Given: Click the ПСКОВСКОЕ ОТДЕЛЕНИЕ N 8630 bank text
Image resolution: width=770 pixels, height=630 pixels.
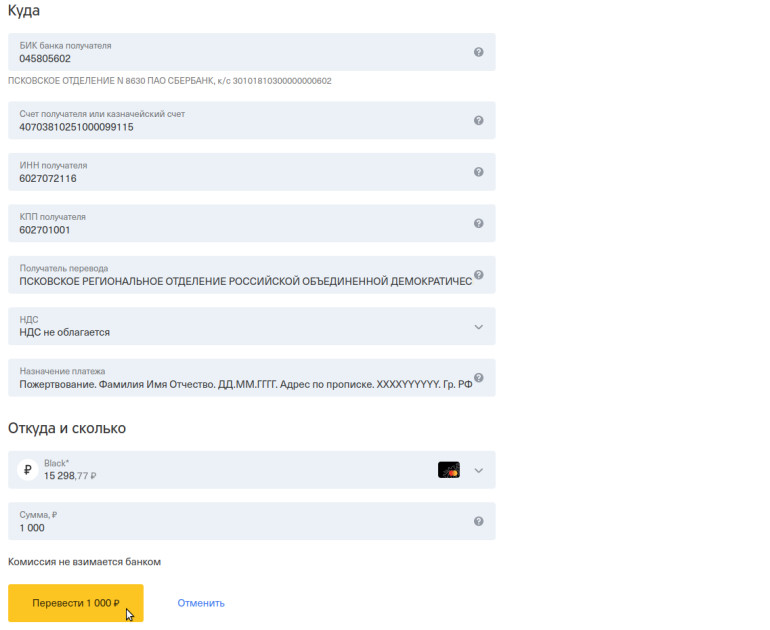Looking at the screenshot, I should pos(169,81).
